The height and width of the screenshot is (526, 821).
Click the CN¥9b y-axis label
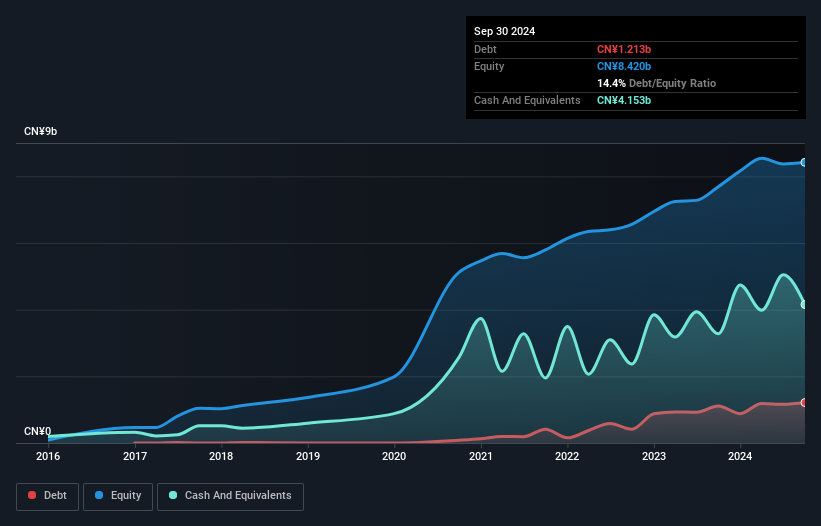click(x=40, y=131)
